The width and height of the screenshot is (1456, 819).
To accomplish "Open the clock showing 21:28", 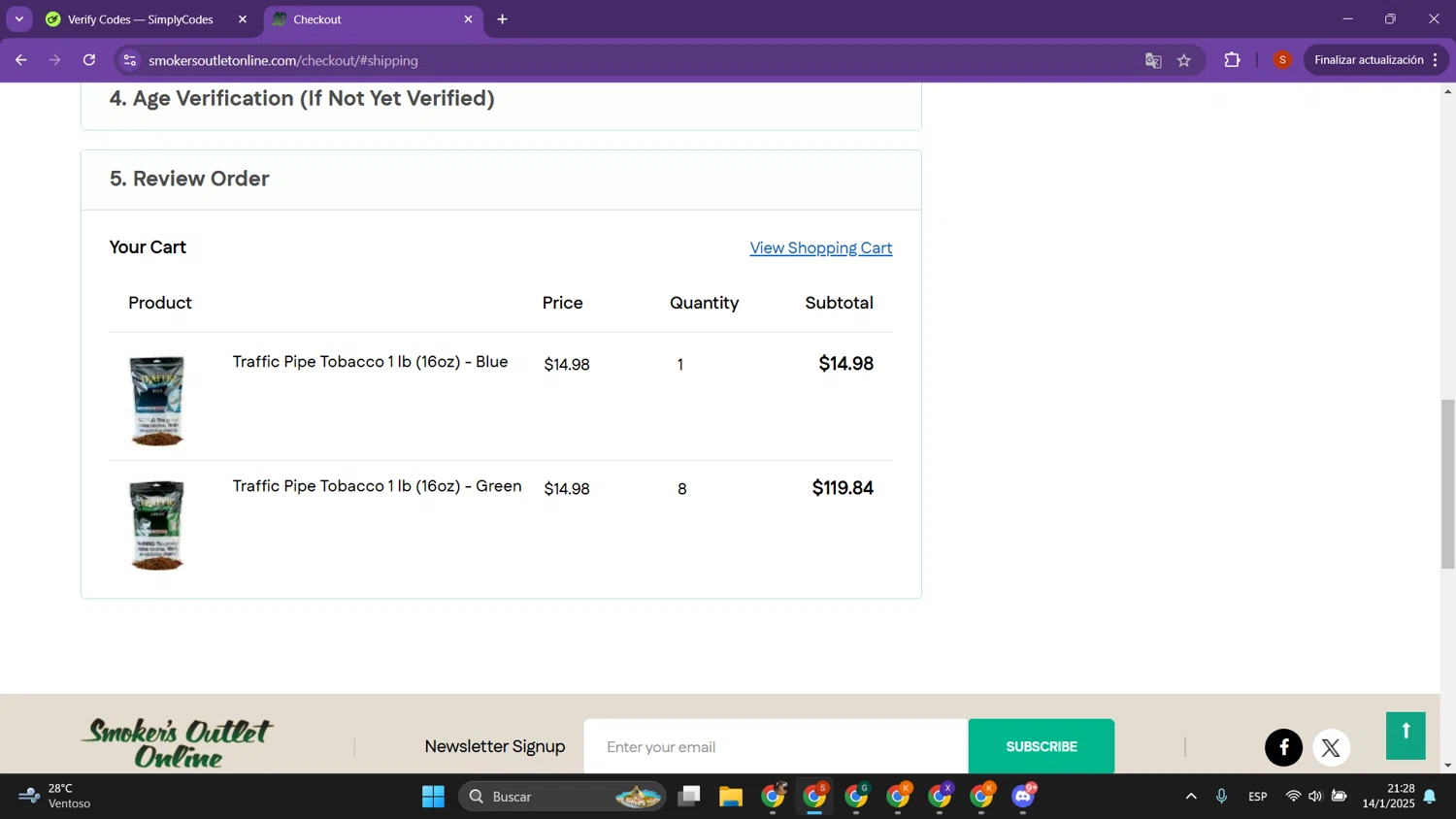I will click(1388, 796).
